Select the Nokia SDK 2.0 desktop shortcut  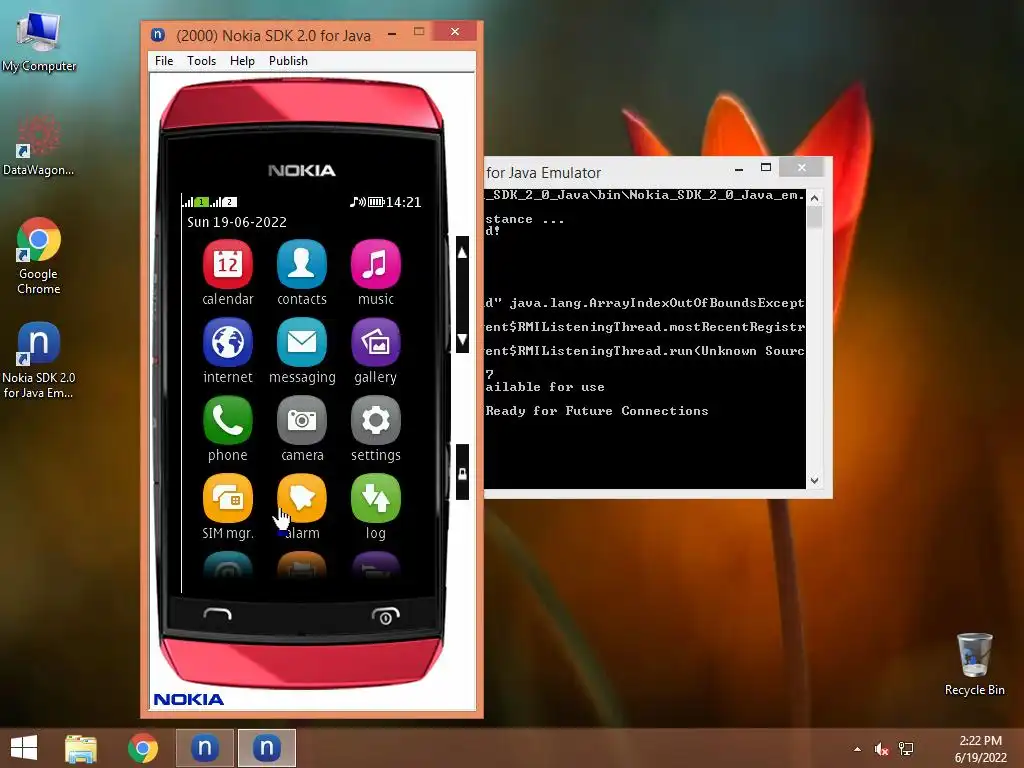pyautogui.click(x=38, y=360)
